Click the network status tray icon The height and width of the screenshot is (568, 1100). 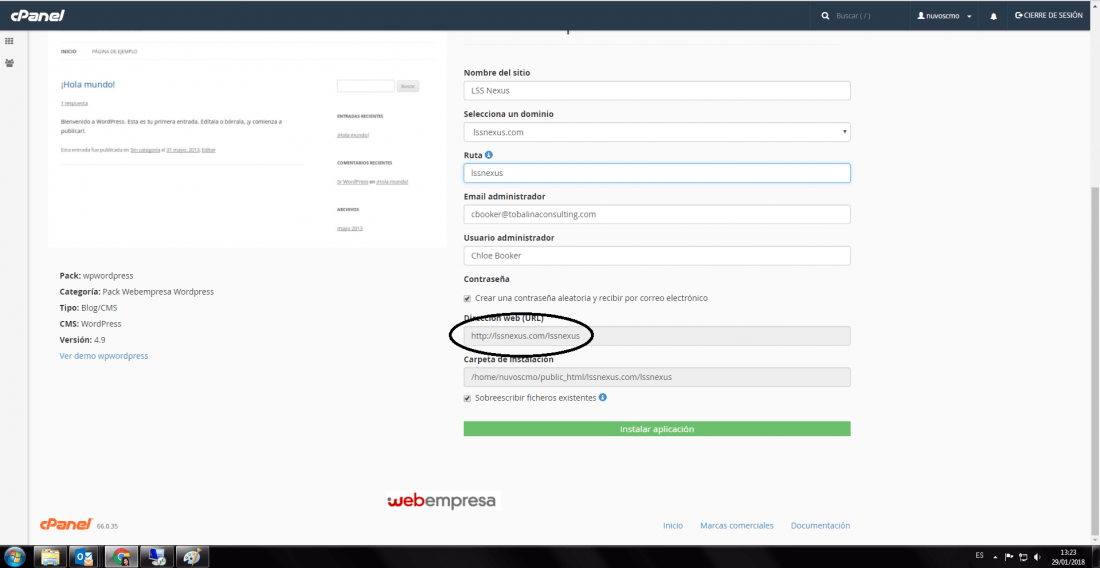point(1023,557)
